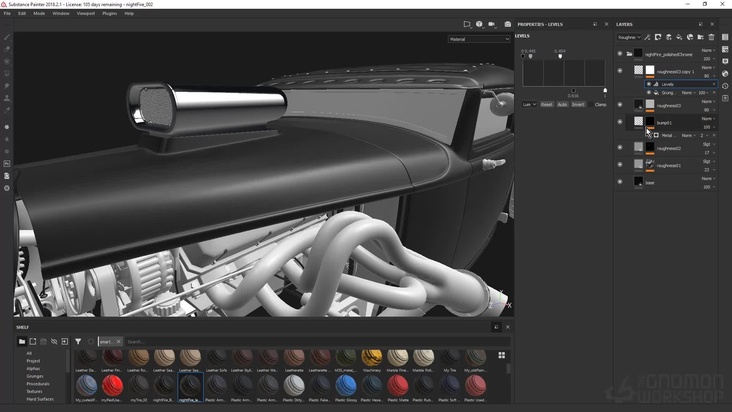Click the delete layer trash icon

click(x=712, y=37)
